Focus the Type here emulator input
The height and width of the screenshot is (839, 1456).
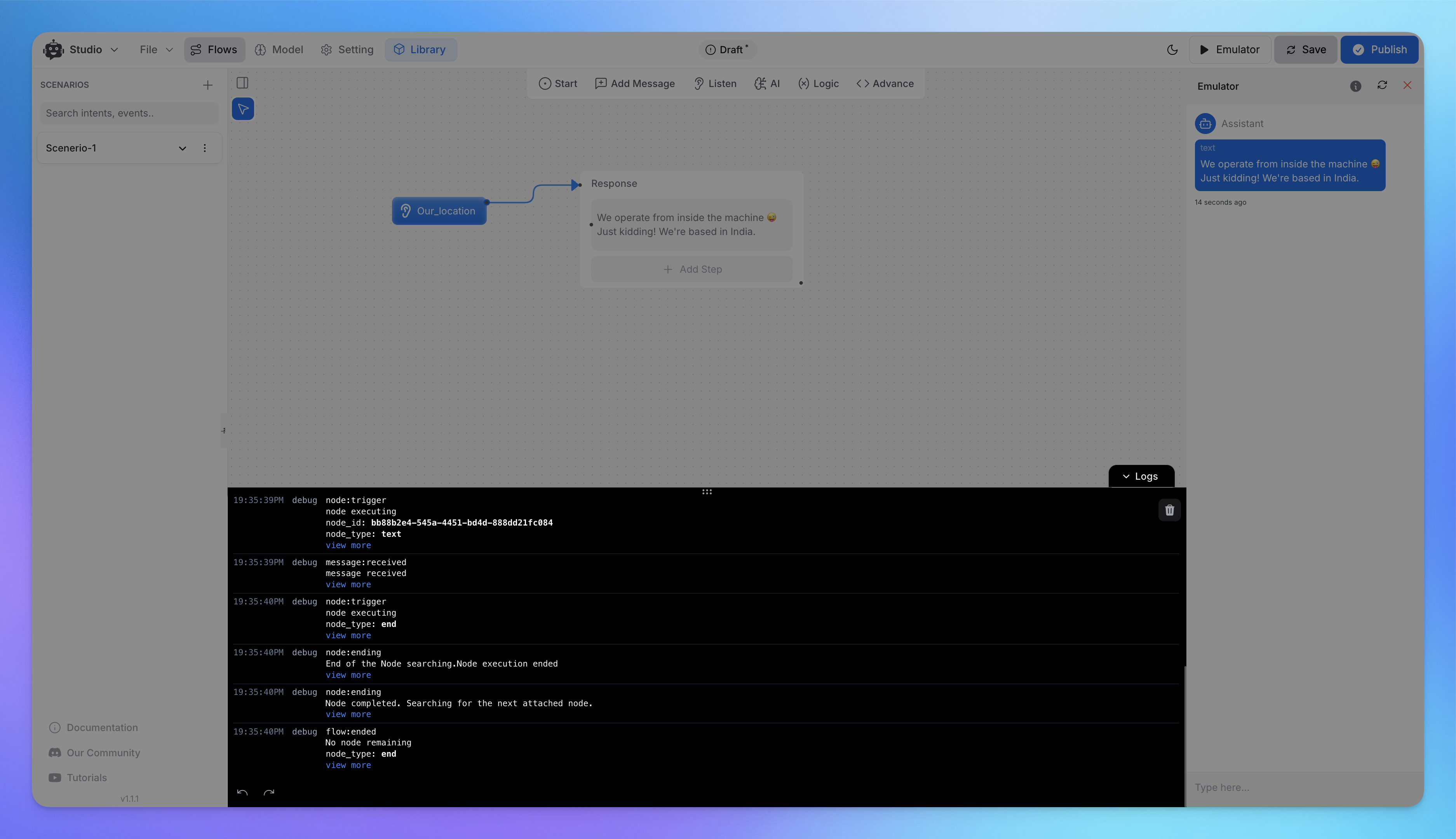(1304, 787)
